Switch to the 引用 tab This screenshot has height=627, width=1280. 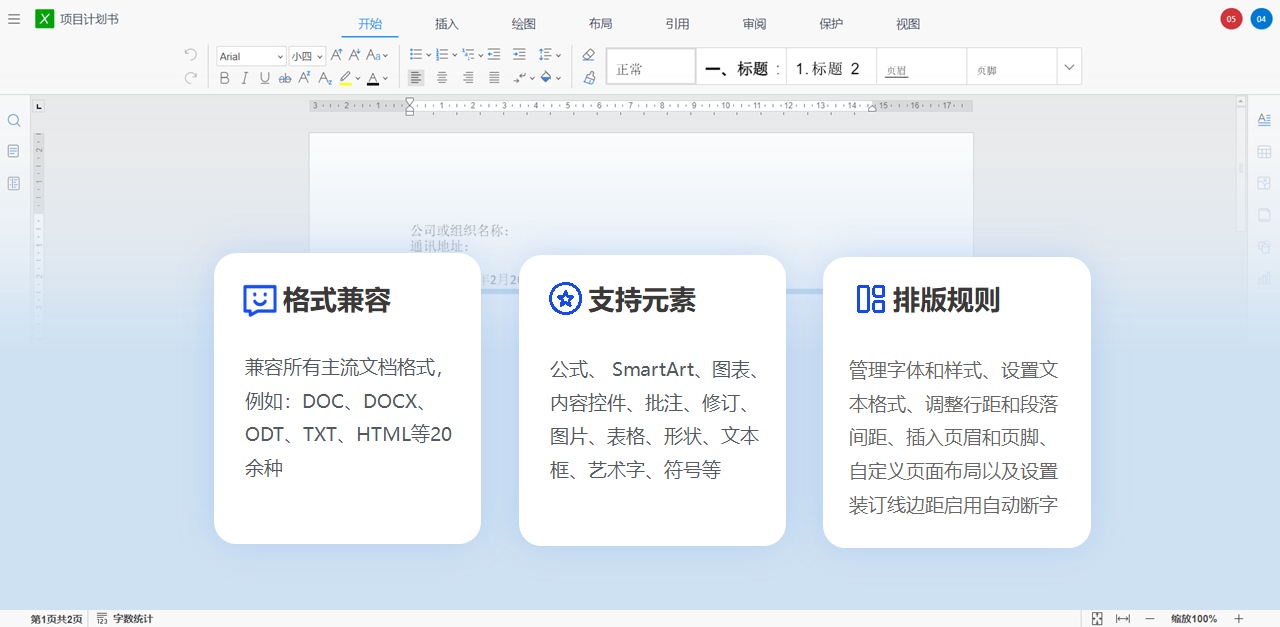pyautogui.click(x=677, y=24)
